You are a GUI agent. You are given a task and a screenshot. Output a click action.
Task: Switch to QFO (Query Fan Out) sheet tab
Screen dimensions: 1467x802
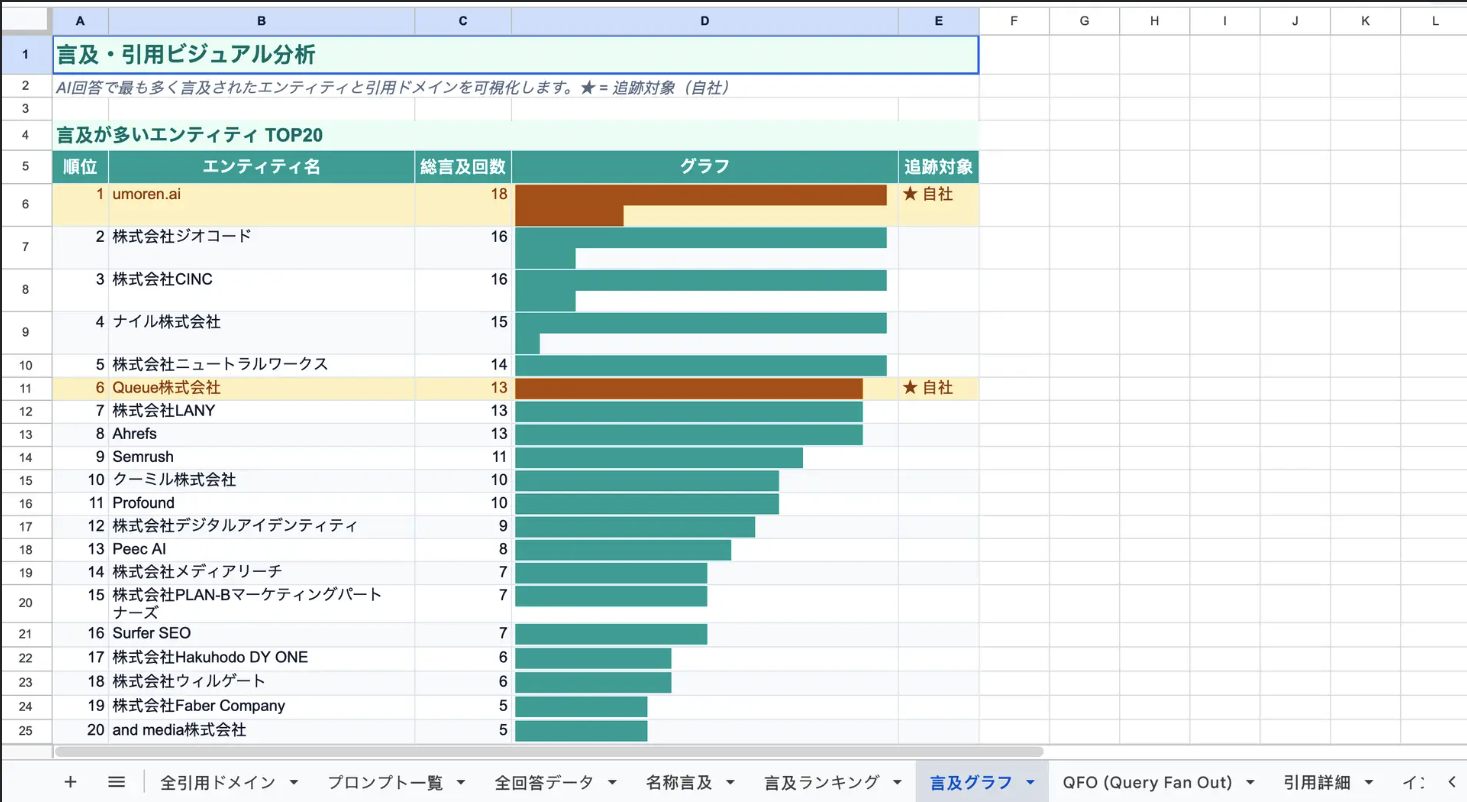tap(1146, 783)
